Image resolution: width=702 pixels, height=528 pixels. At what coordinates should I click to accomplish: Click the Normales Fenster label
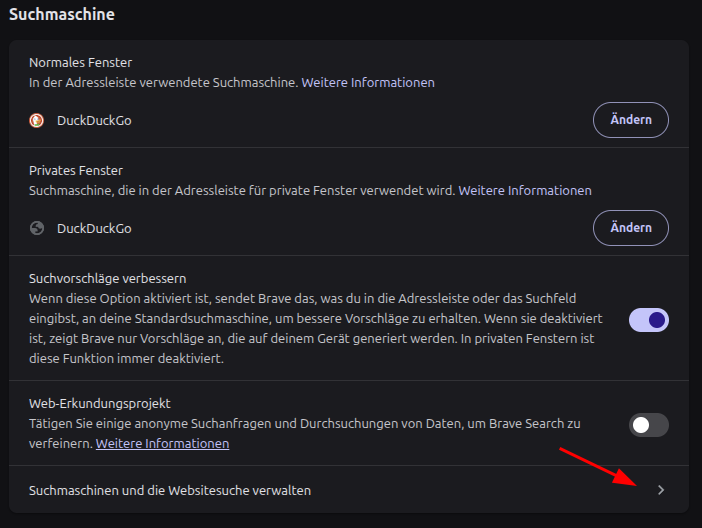coord(81,63)
